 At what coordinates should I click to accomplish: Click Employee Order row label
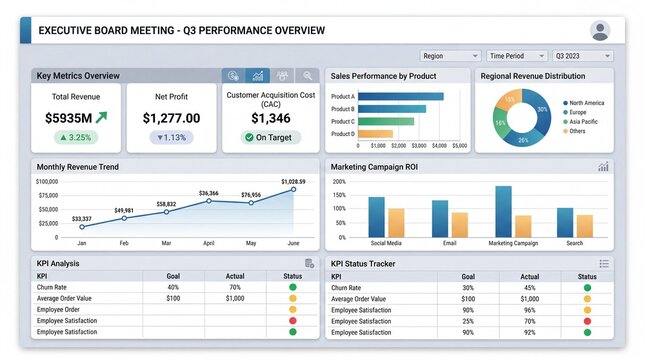tap(58, 309)
